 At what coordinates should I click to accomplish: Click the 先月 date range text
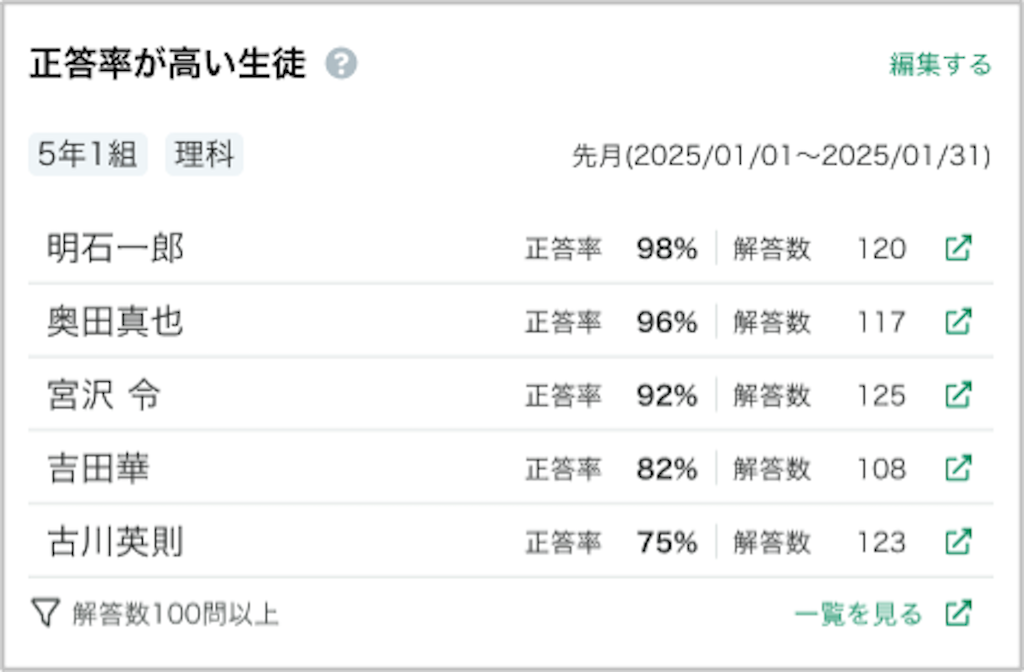pyautogui.click(x=781, y=156)
